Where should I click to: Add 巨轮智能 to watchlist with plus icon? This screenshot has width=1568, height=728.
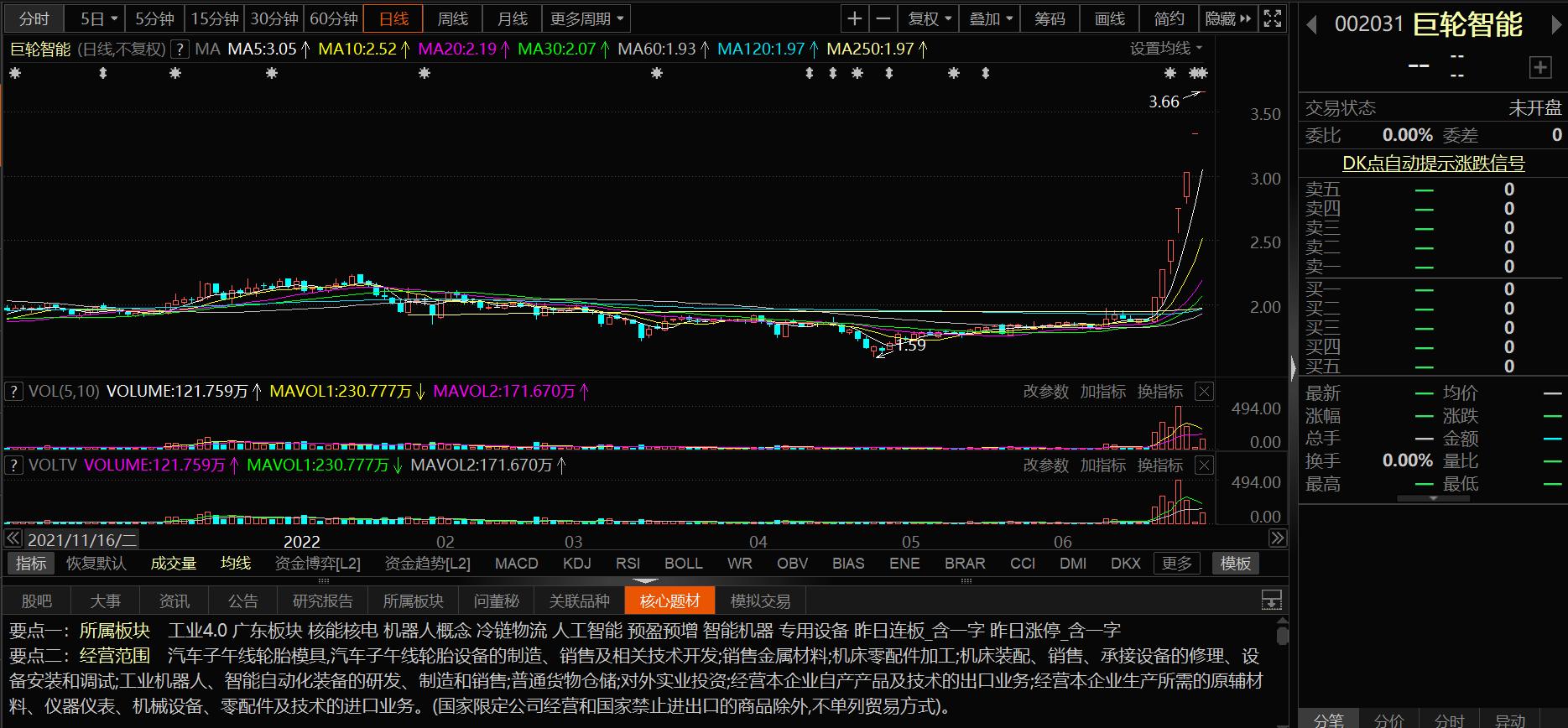(x=1540, y=68)
